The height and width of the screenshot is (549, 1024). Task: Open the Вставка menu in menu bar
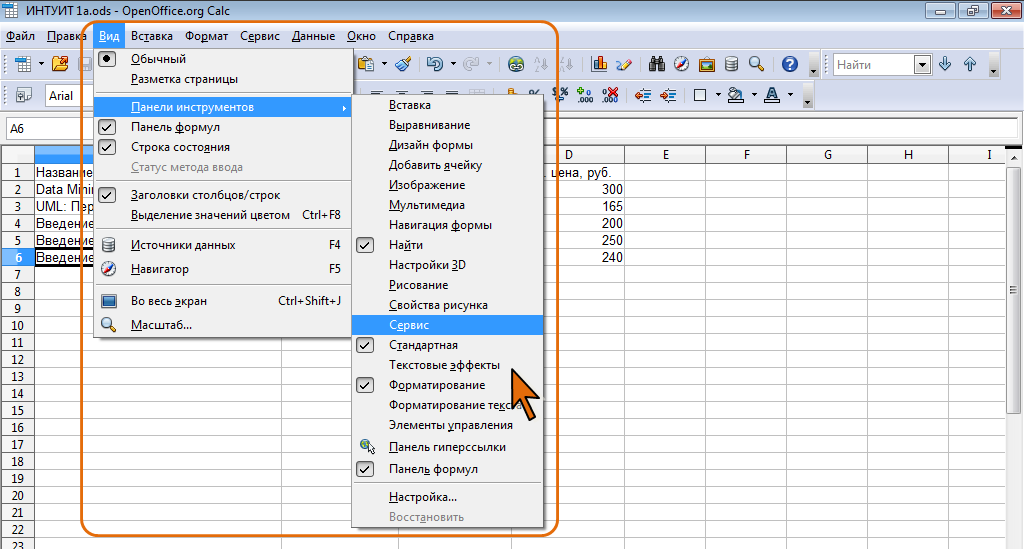152,37
